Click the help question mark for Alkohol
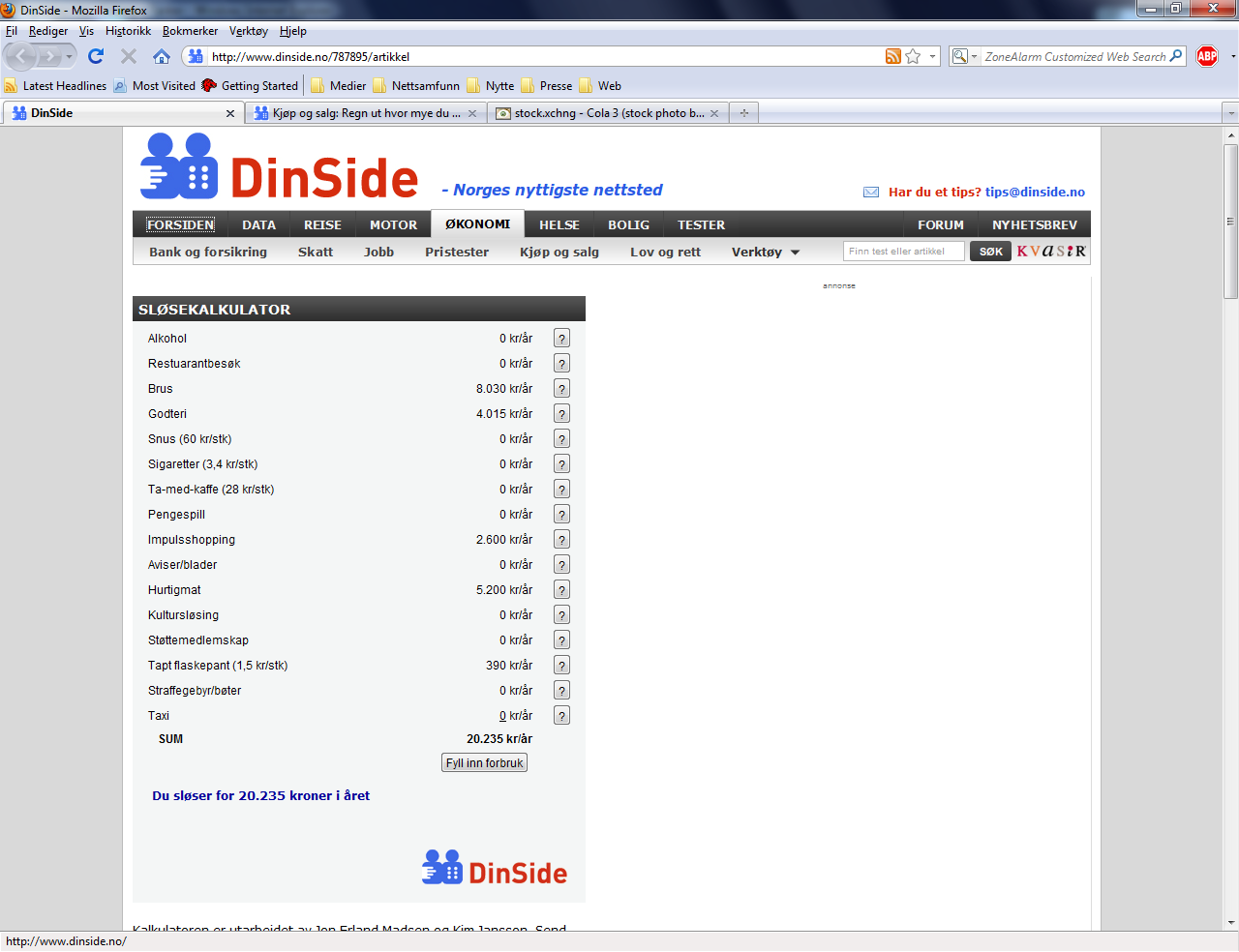 (561, 339)
